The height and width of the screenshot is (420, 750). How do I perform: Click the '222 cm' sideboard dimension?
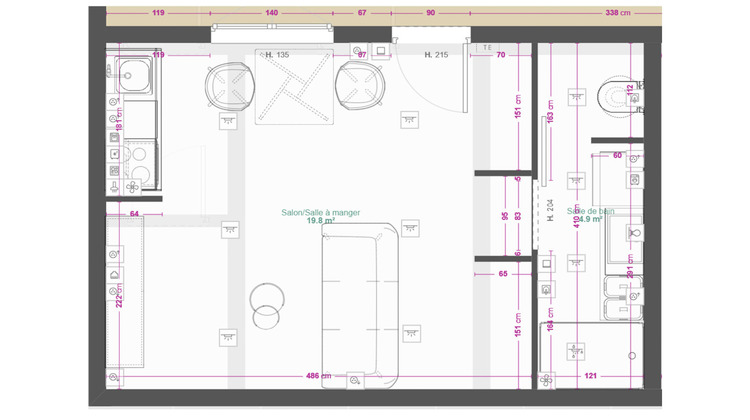coord(119,295)
